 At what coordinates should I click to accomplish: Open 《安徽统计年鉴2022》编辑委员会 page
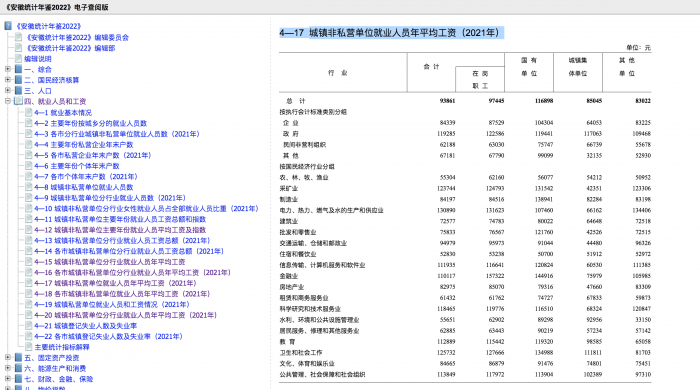pyautogui.click(x=78, y=37)
